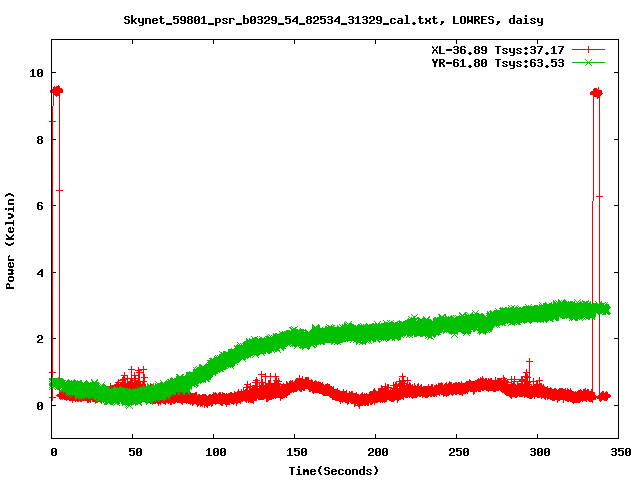Click y-axis tick label 6
This screenshot has width=640, height=480.
(x=40, y=206)
